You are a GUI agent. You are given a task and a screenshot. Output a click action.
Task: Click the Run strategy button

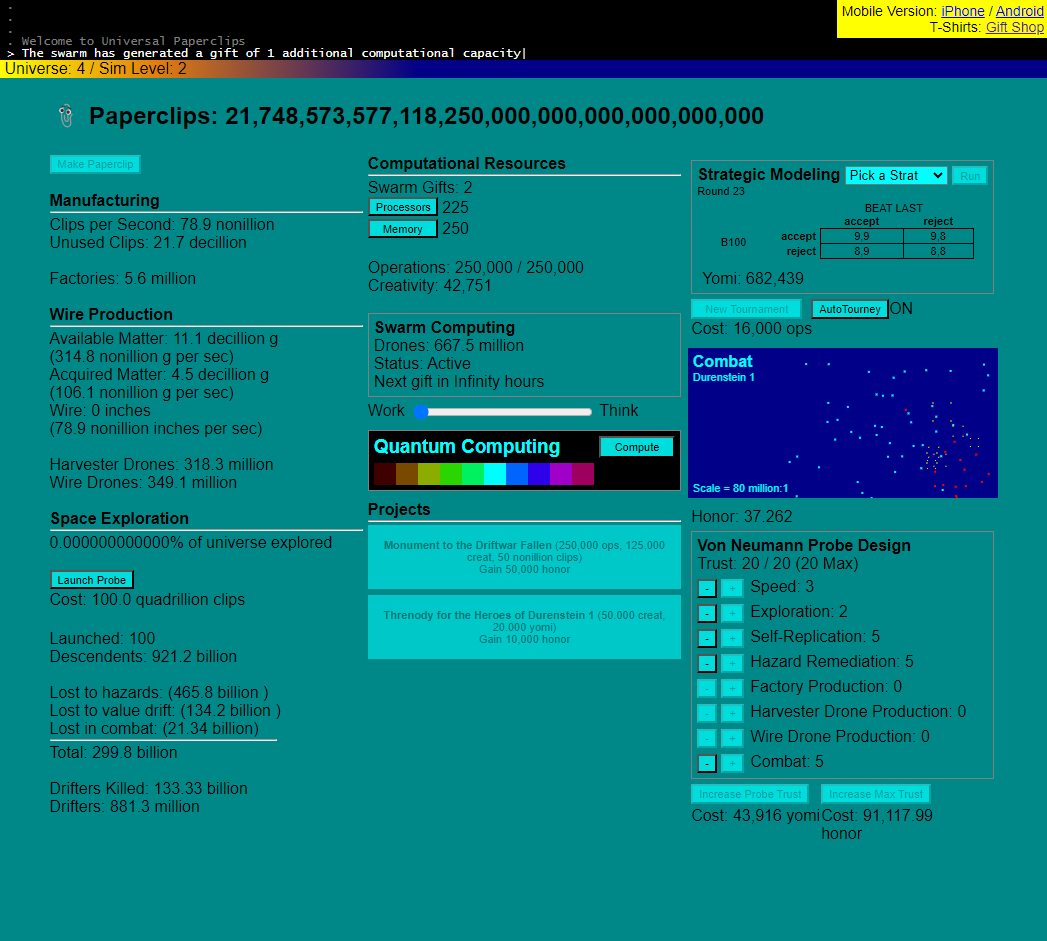pyautogui.click(x=970, y=176)
